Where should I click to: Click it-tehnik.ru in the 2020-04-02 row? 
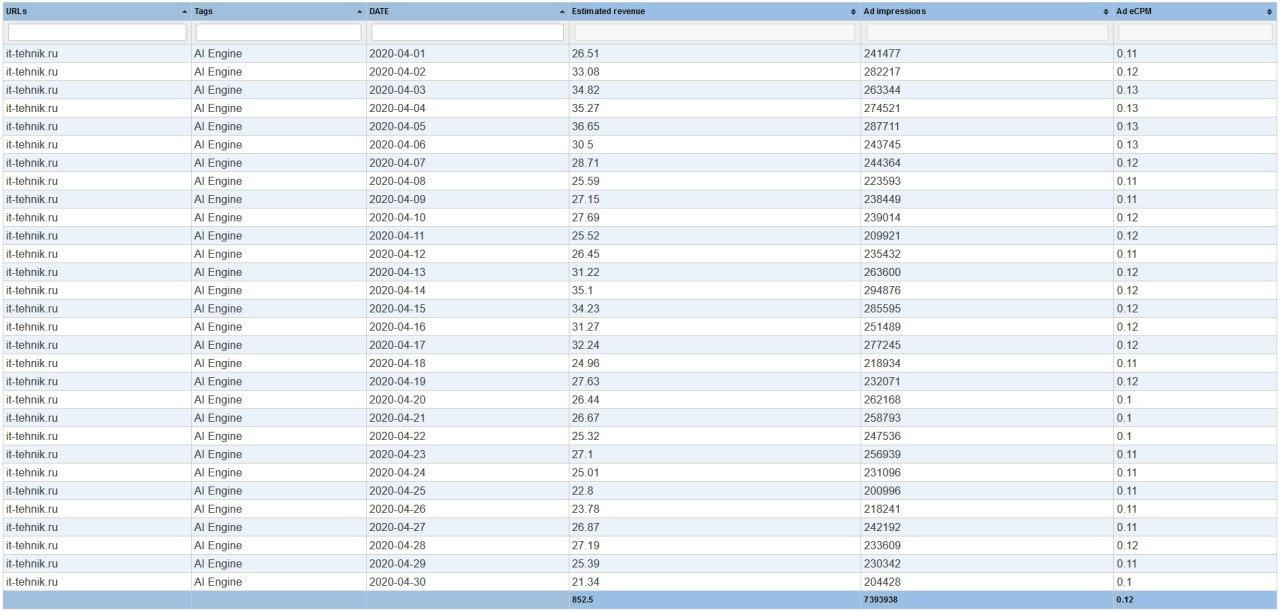click(32, 72)
